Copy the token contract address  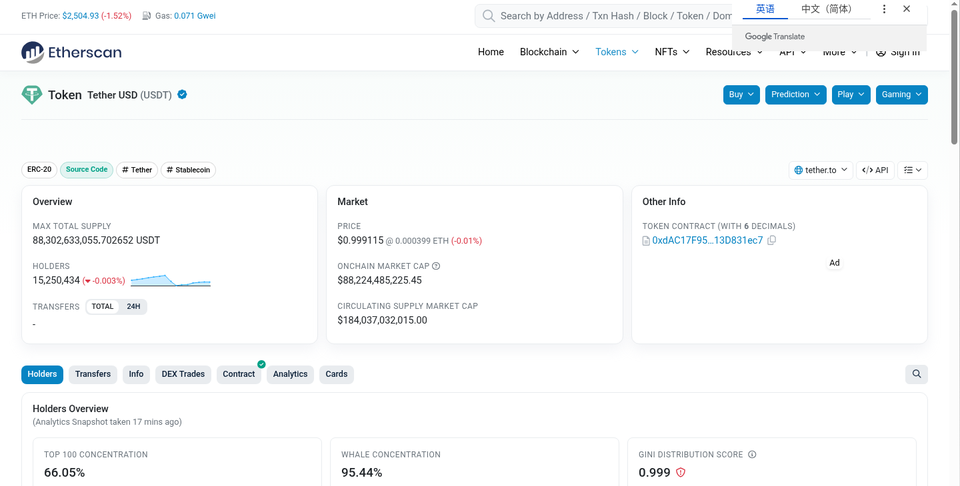(x=771, y=241)
